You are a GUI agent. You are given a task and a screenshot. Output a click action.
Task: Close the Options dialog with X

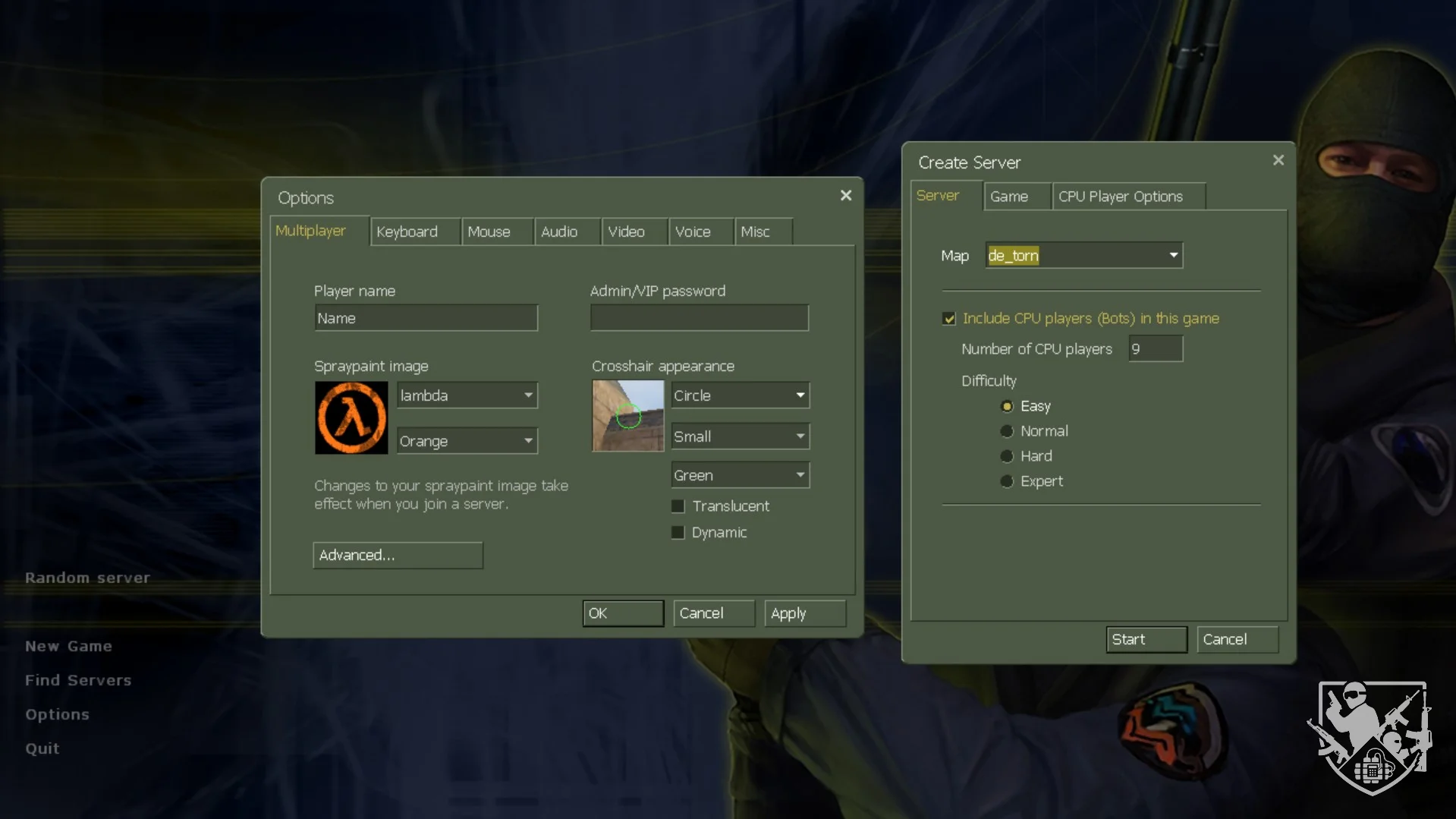click(x=845, y=196)
